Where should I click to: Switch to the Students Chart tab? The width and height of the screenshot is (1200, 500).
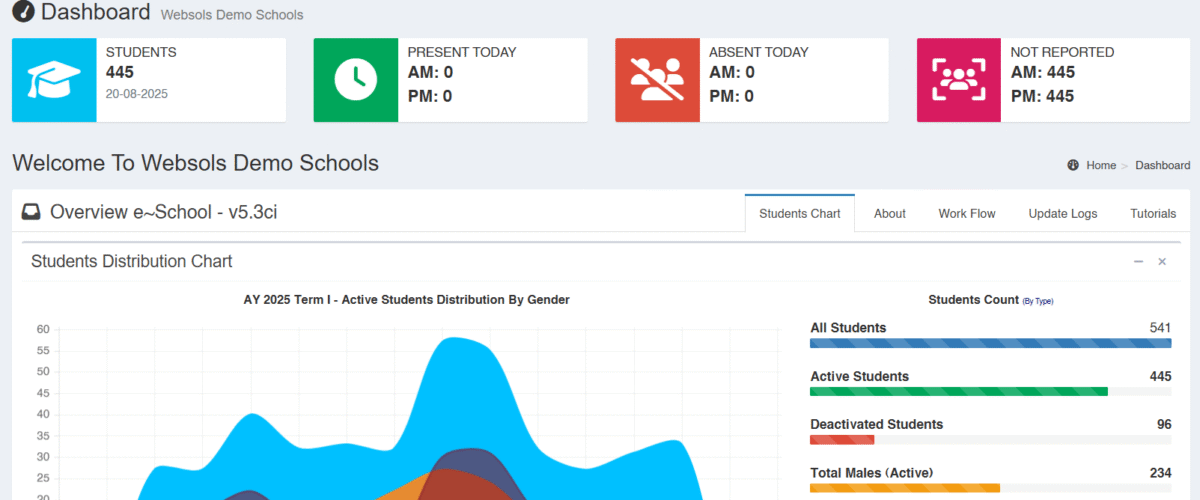799,213
